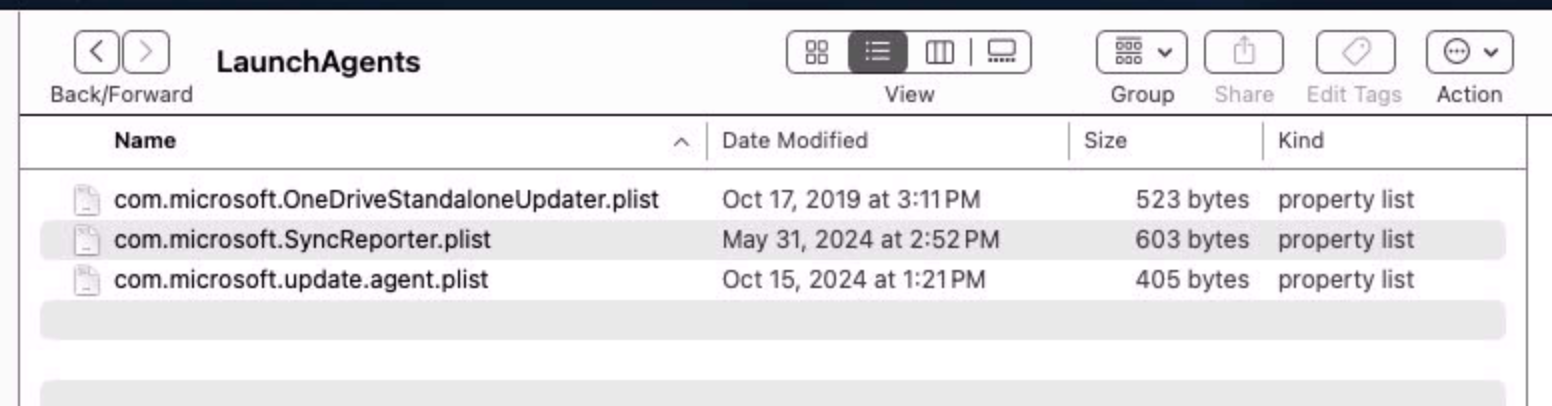
Task: Sort files by Name column
Action: click(145, 141)
